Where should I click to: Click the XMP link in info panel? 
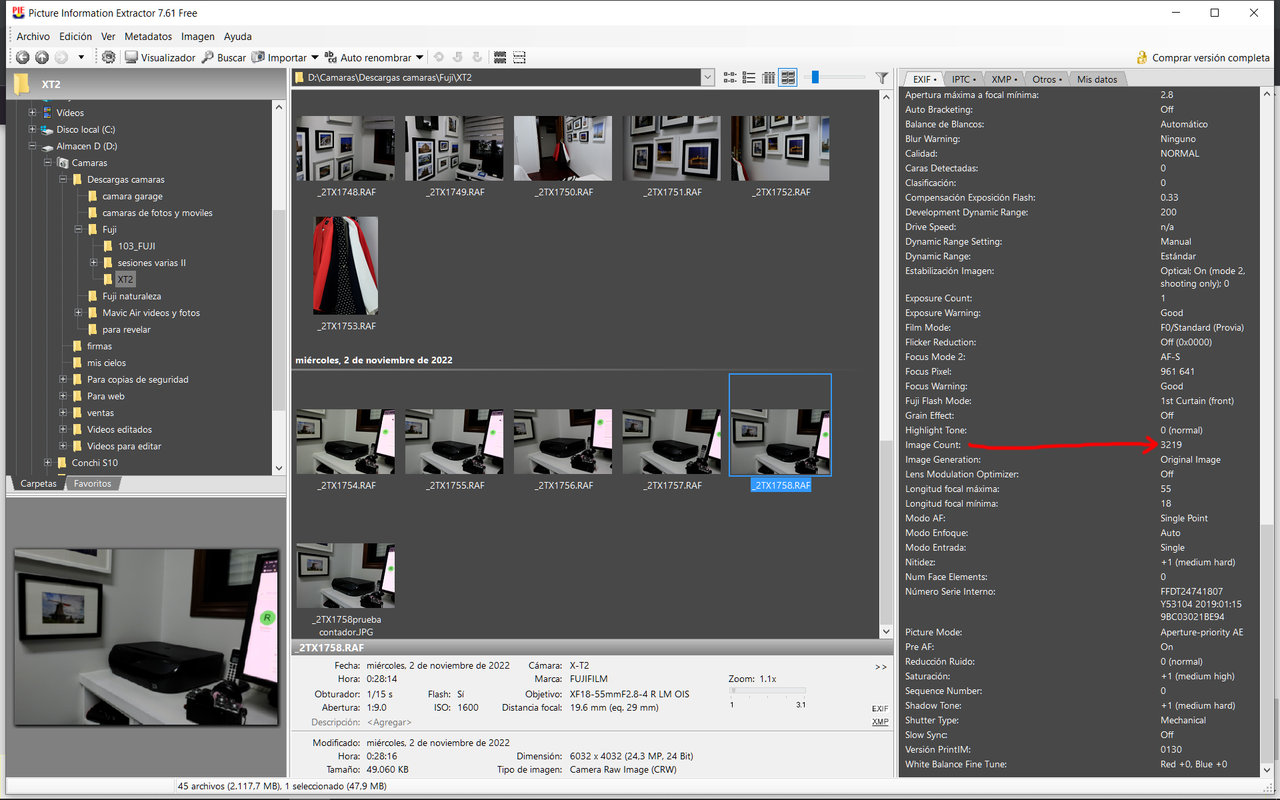click(x=880, y=722)
